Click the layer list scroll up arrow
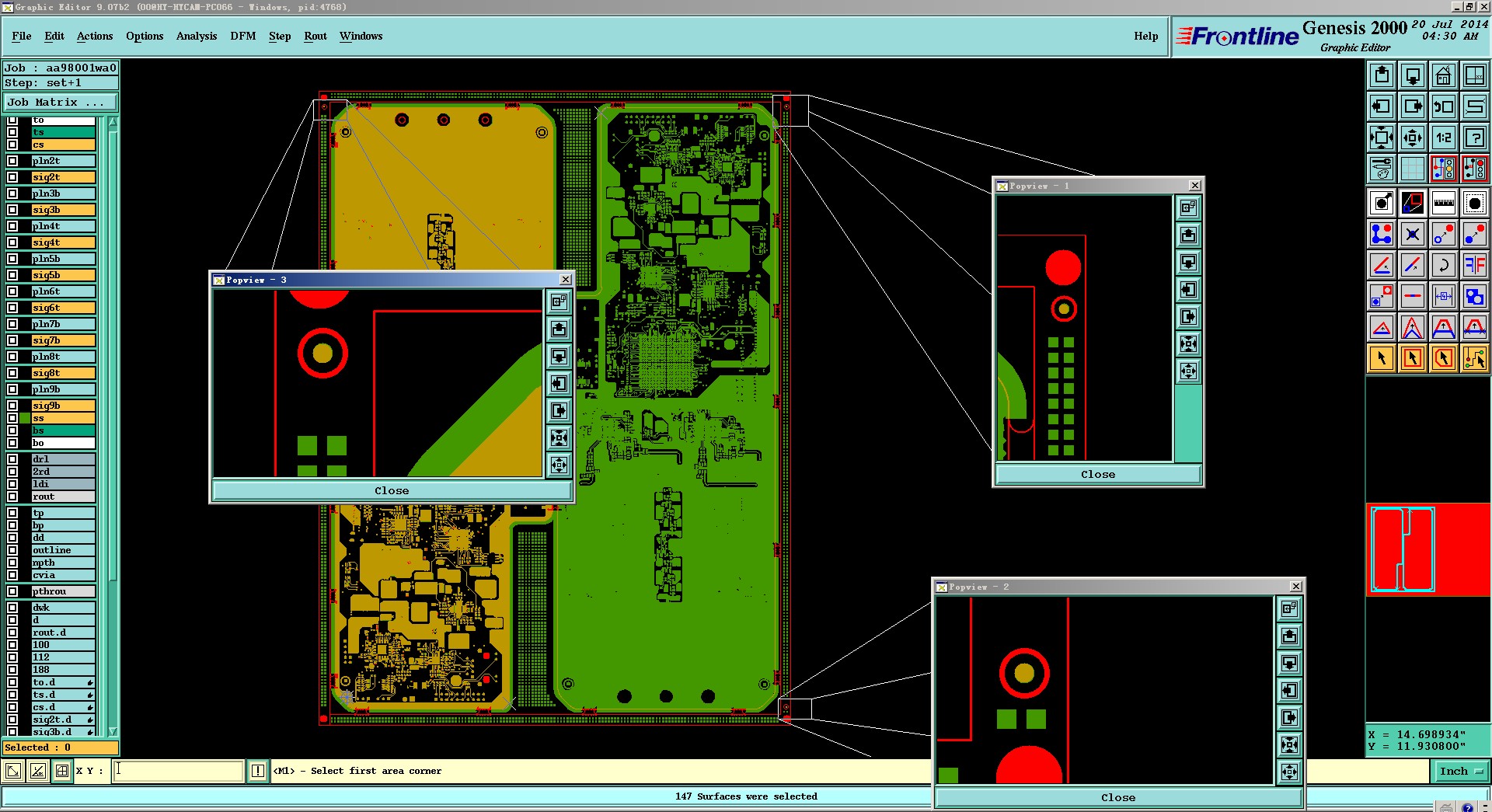1492x812 pixels. coord(113,122)
